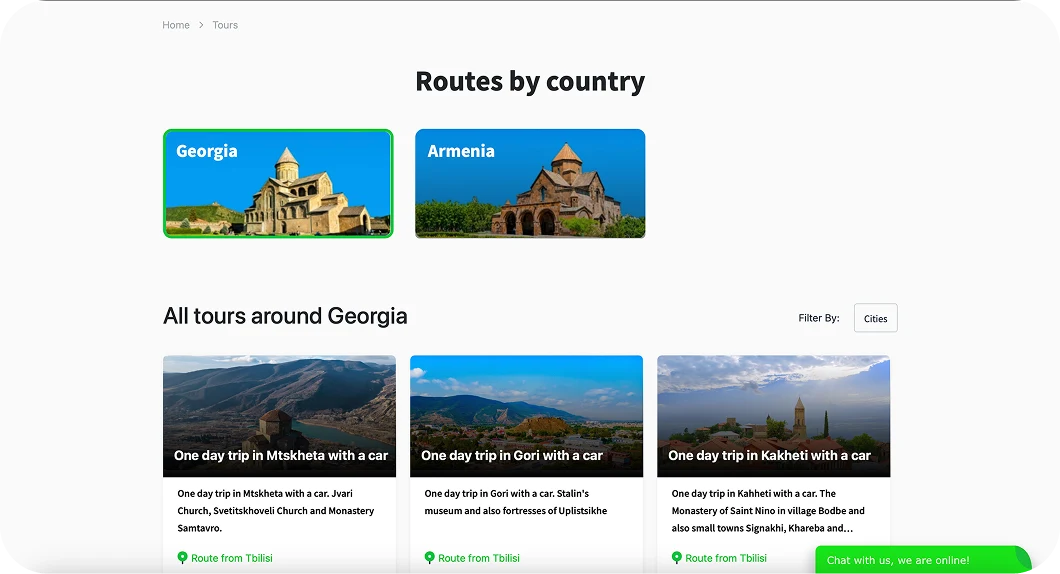This screenshot has width=1060, height=574.
Task: Click the location pin icon on Kakheti card
Action: click(676, 558)
